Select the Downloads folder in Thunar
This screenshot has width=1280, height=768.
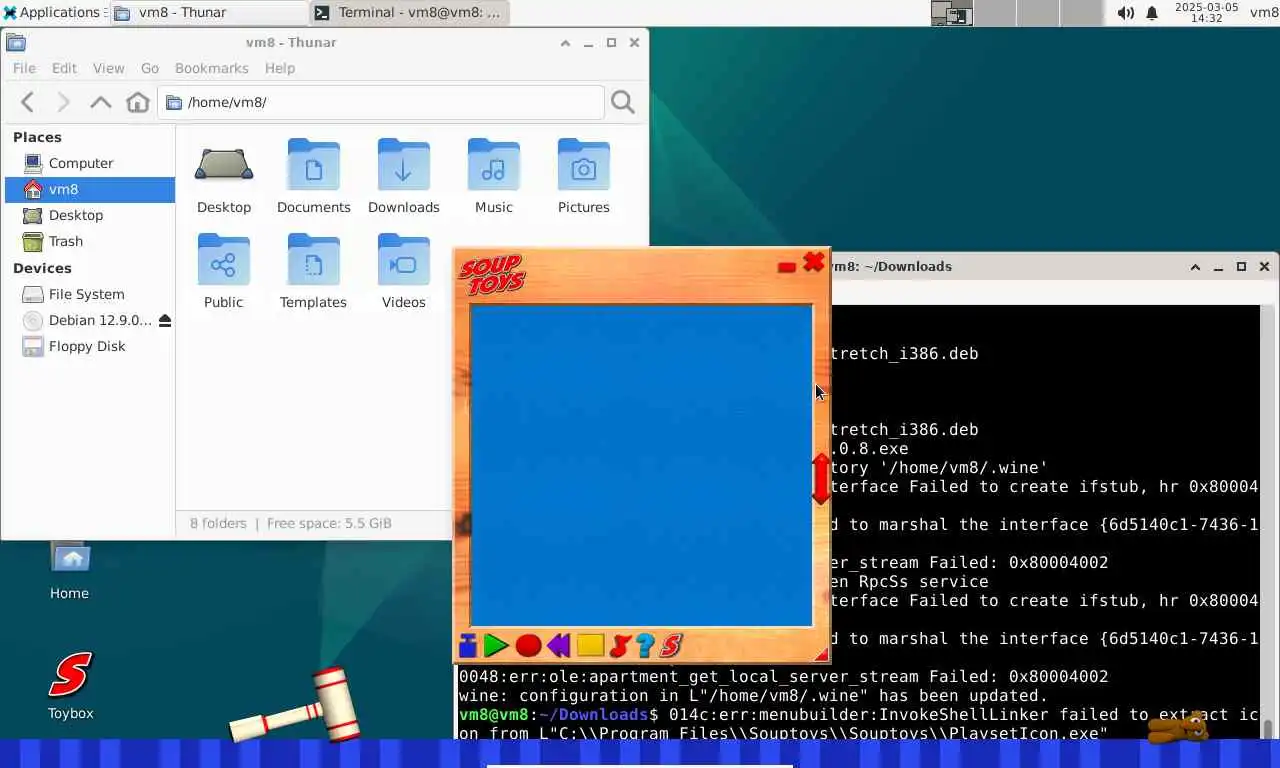coord(404,178)
